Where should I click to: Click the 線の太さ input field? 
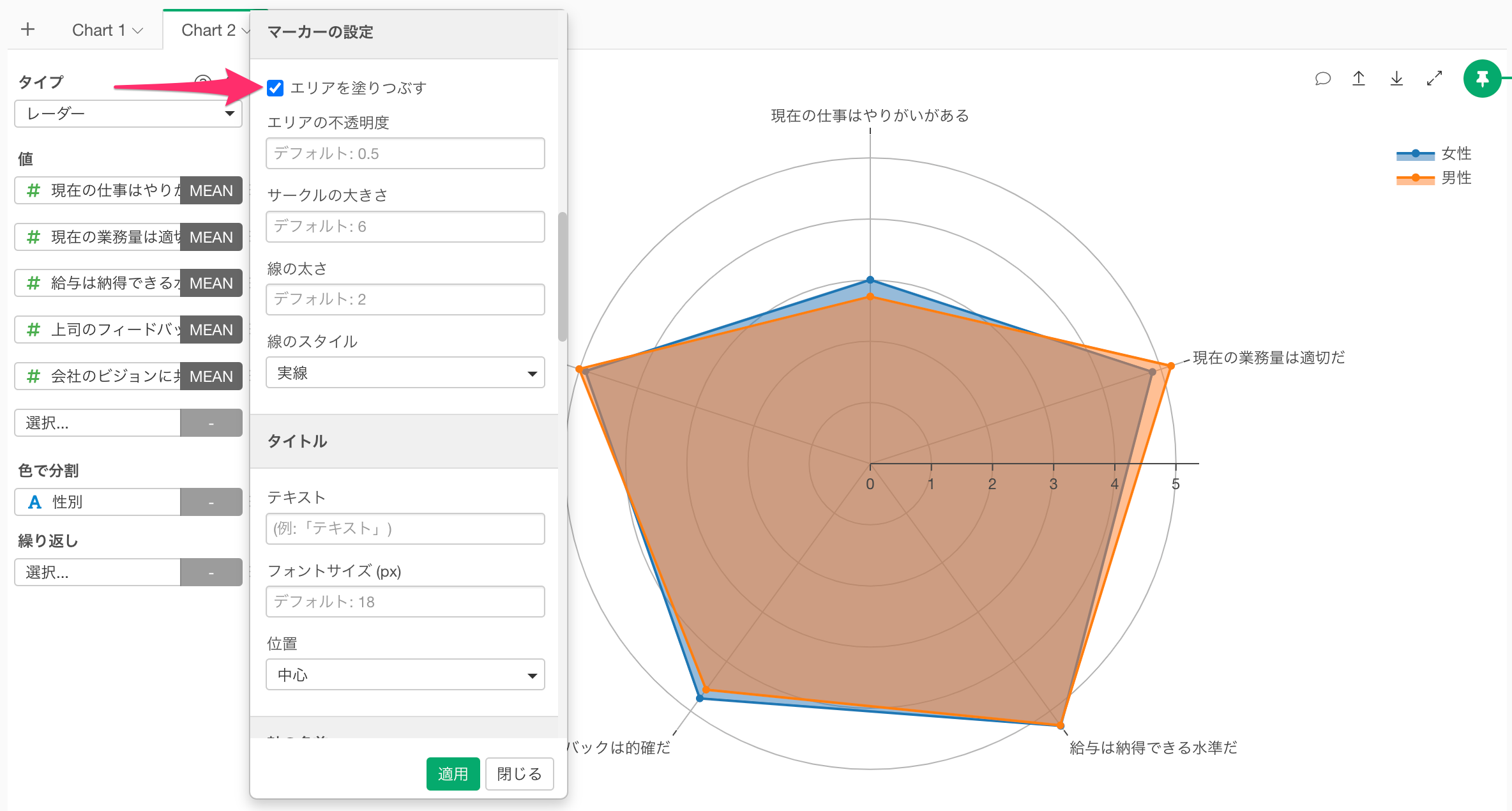pos(405,299)
